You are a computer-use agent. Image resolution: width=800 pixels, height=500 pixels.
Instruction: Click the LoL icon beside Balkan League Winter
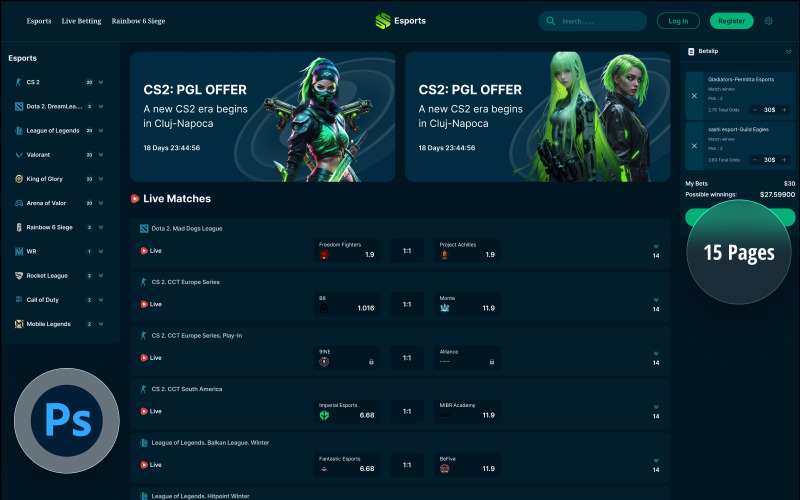(144, 442)
